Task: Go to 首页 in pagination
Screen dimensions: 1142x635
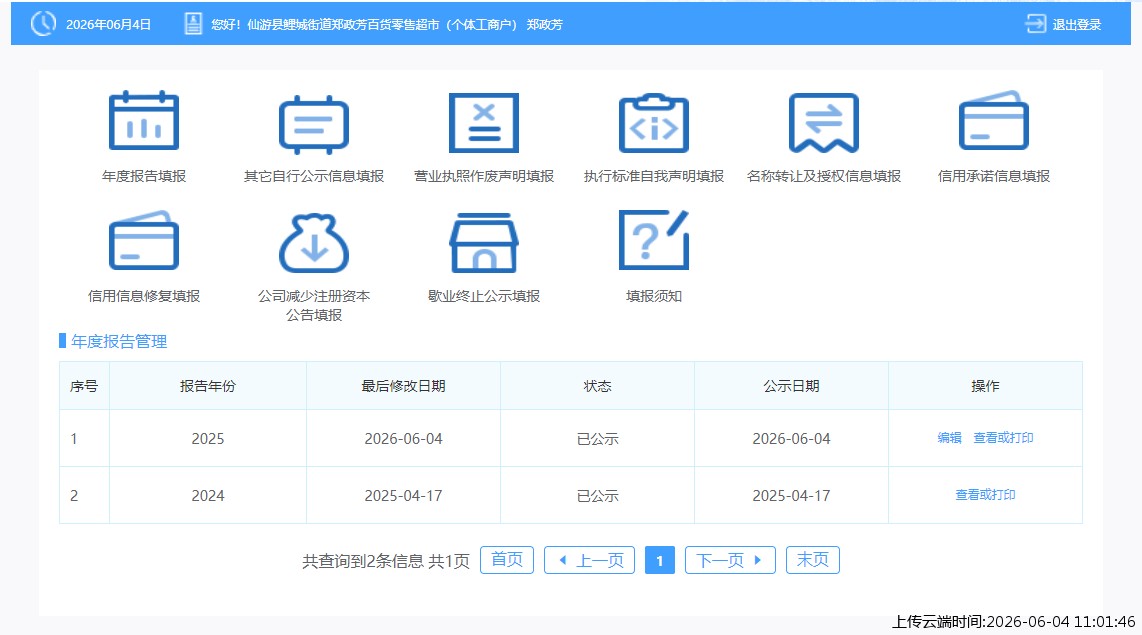Action: 507,559
